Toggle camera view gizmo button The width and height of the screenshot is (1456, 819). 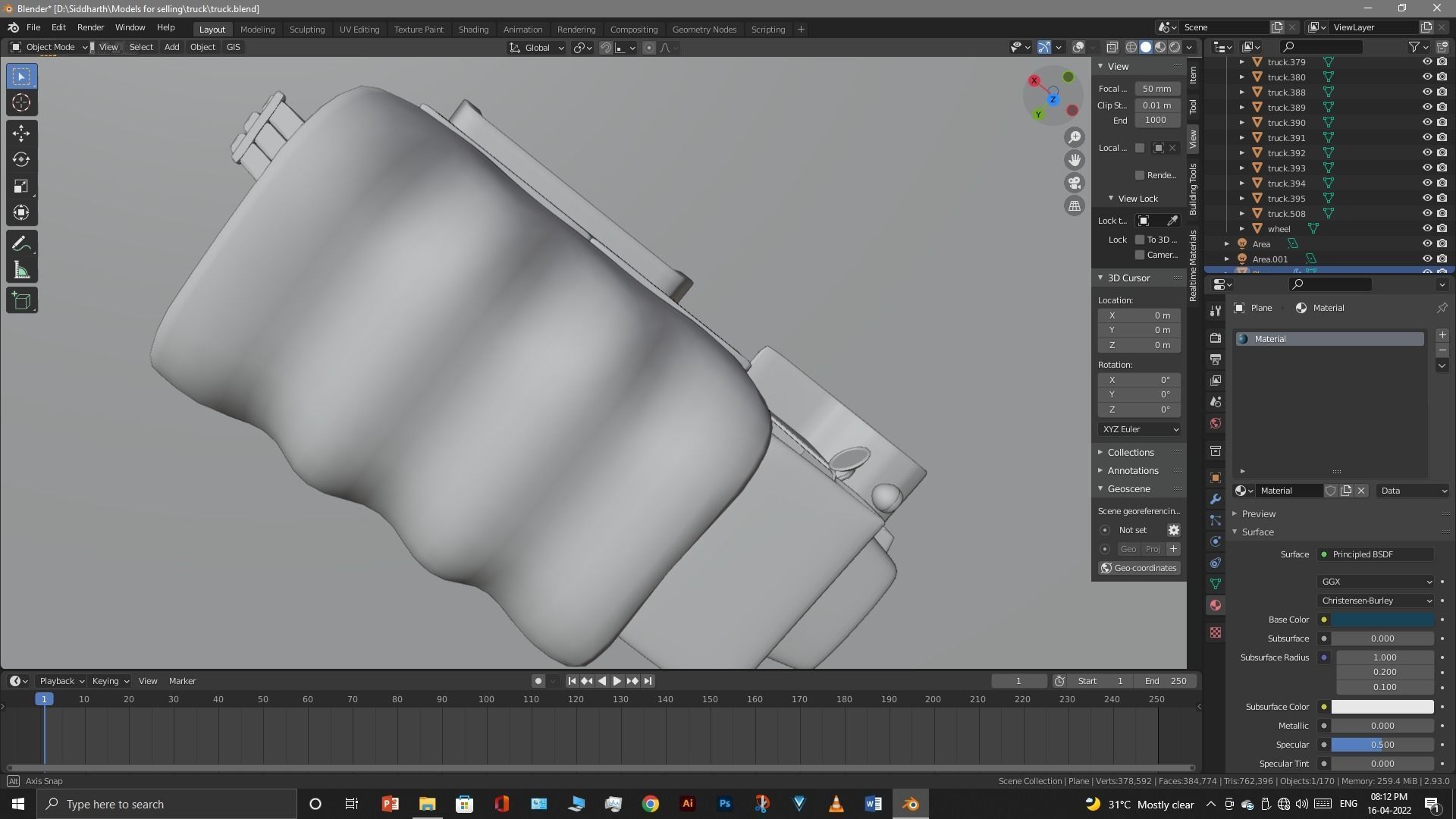point(1075,183)
